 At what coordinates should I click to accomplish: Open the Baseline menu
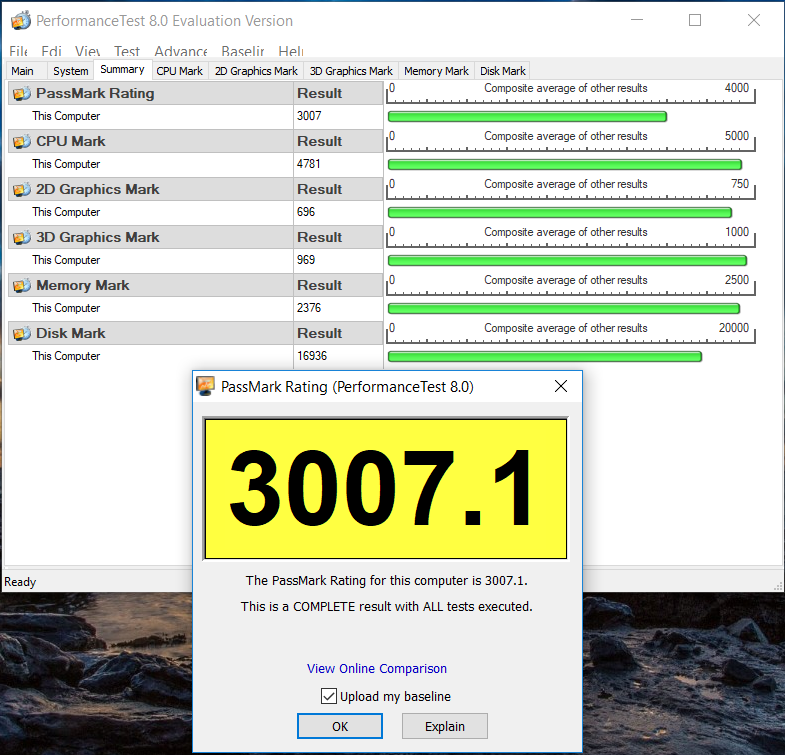coord(243,51)
